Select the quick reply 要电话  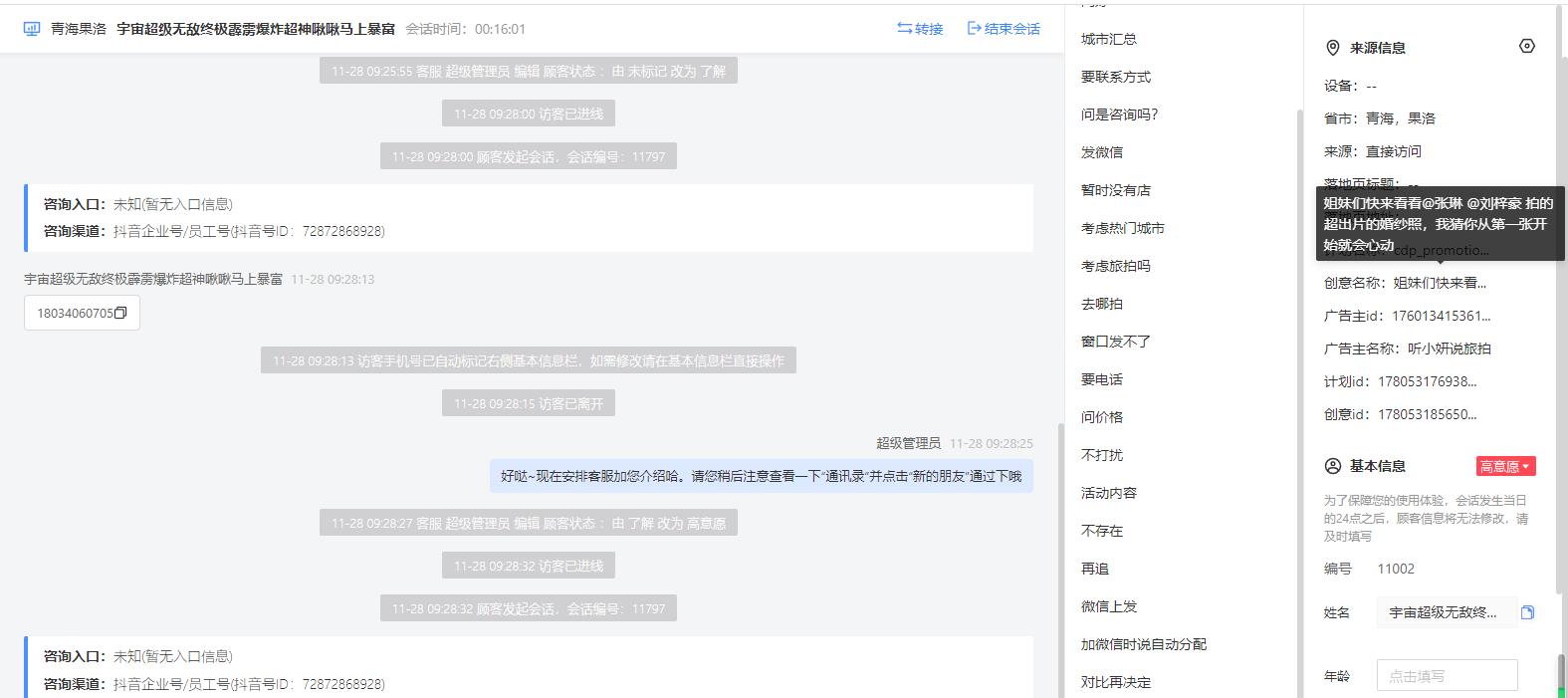click(x=1102, y=379)
